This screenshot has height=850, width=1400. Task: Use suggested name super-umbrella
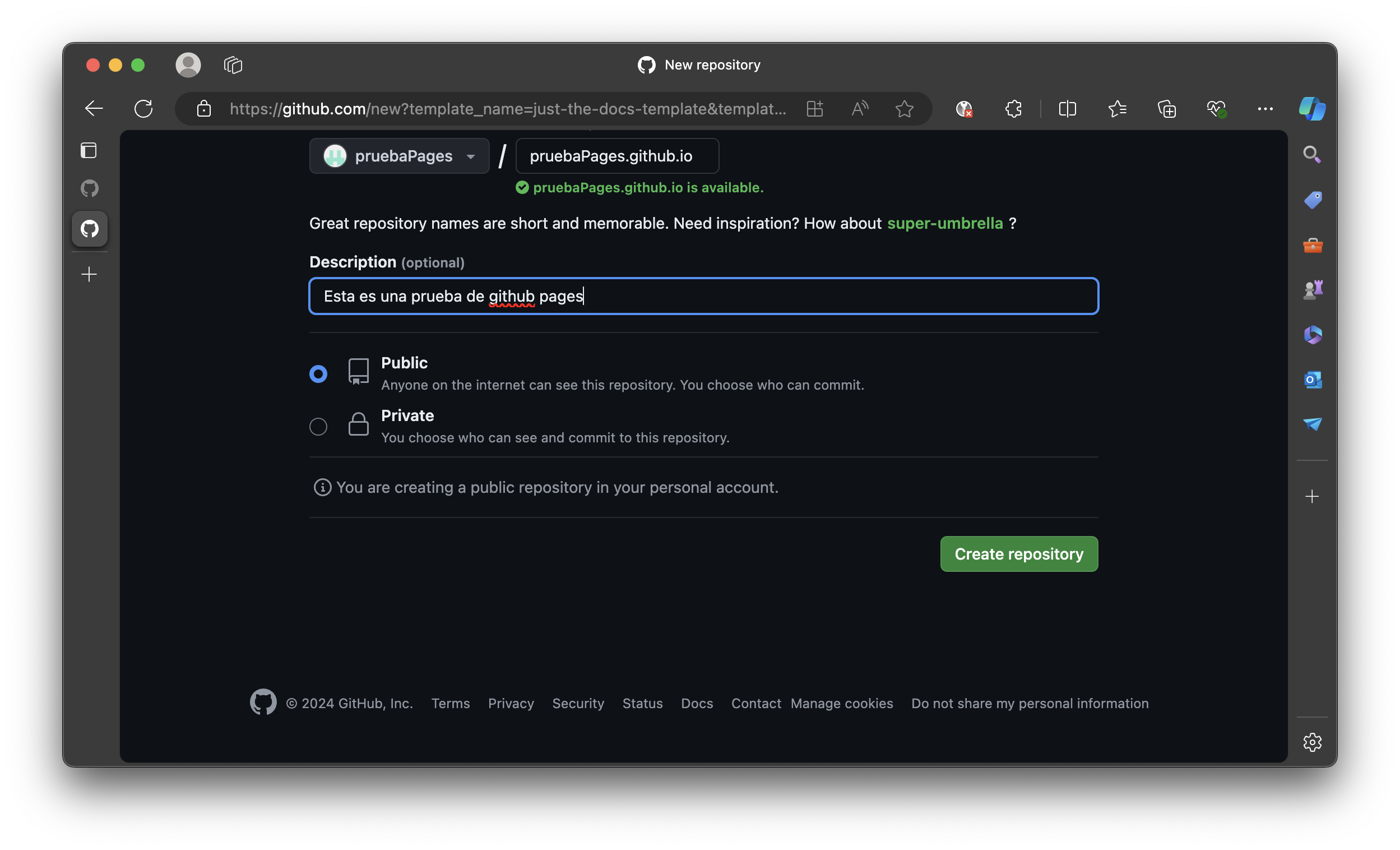(x=945, y=223)
